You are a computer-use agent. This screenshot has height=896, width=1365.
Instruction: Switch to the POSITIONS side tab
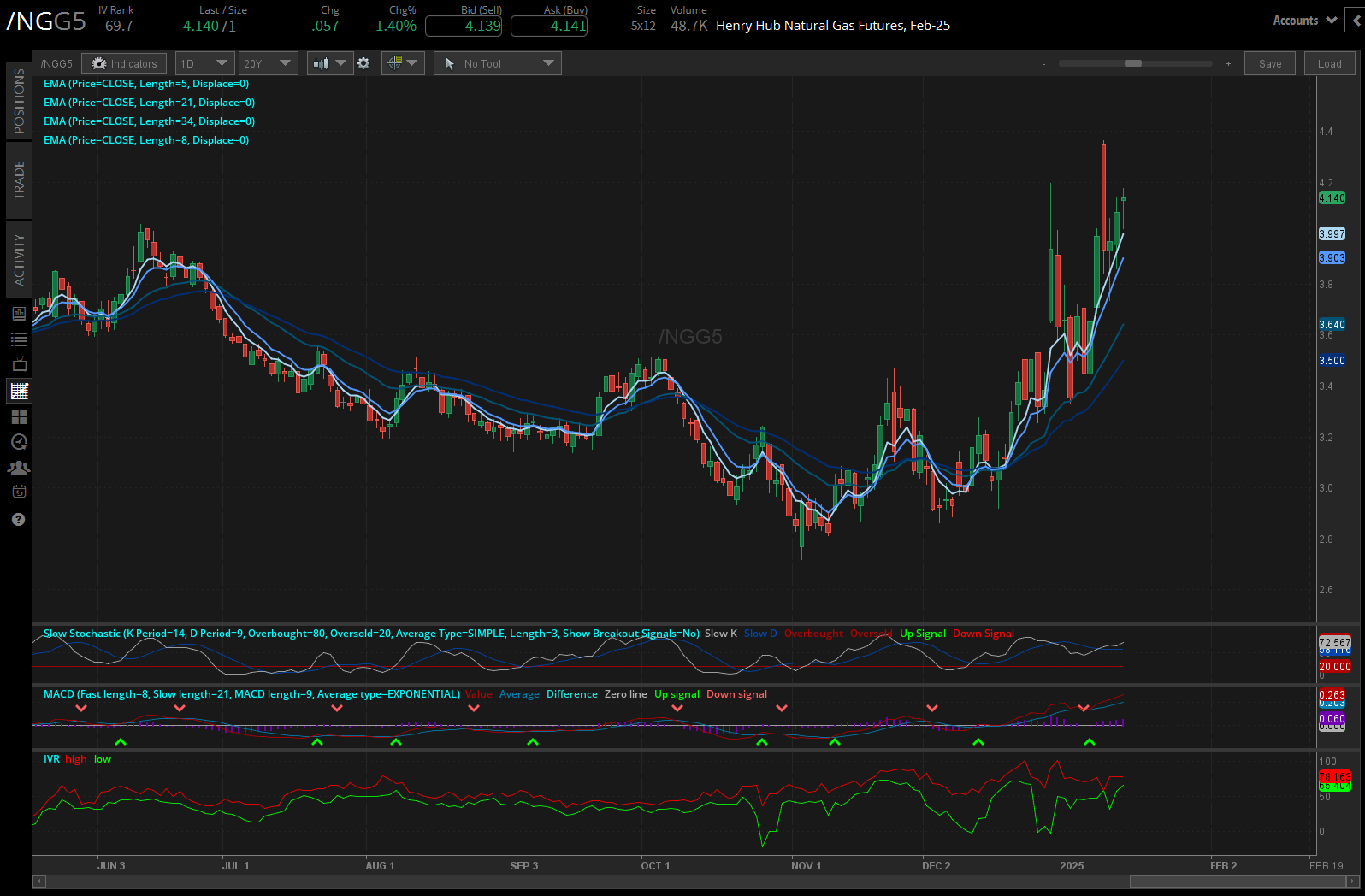point(19,101)
